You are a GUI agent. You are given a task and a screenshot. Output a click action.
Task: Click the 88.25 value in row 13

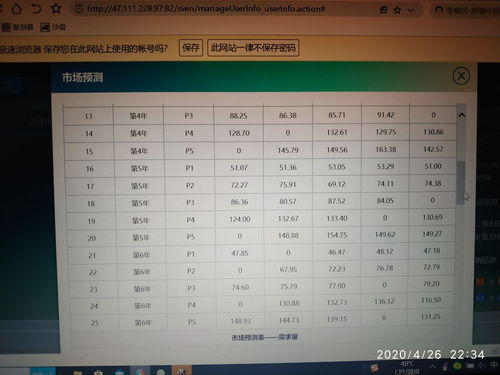click(238, 116)
